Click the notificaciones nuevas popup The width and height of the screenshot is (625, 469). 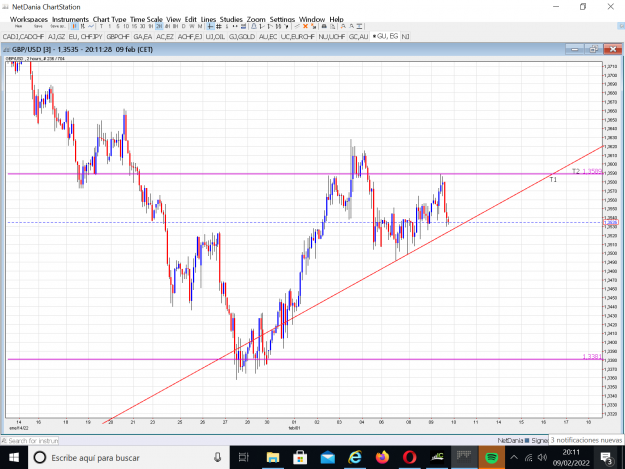point(586,440)
